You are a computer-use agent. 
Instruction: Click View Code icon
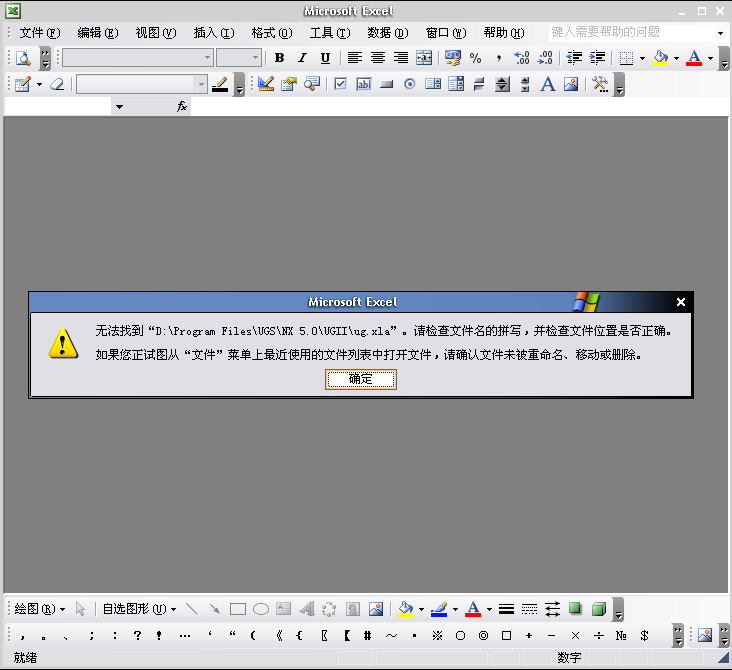click(x=311, y=85)
